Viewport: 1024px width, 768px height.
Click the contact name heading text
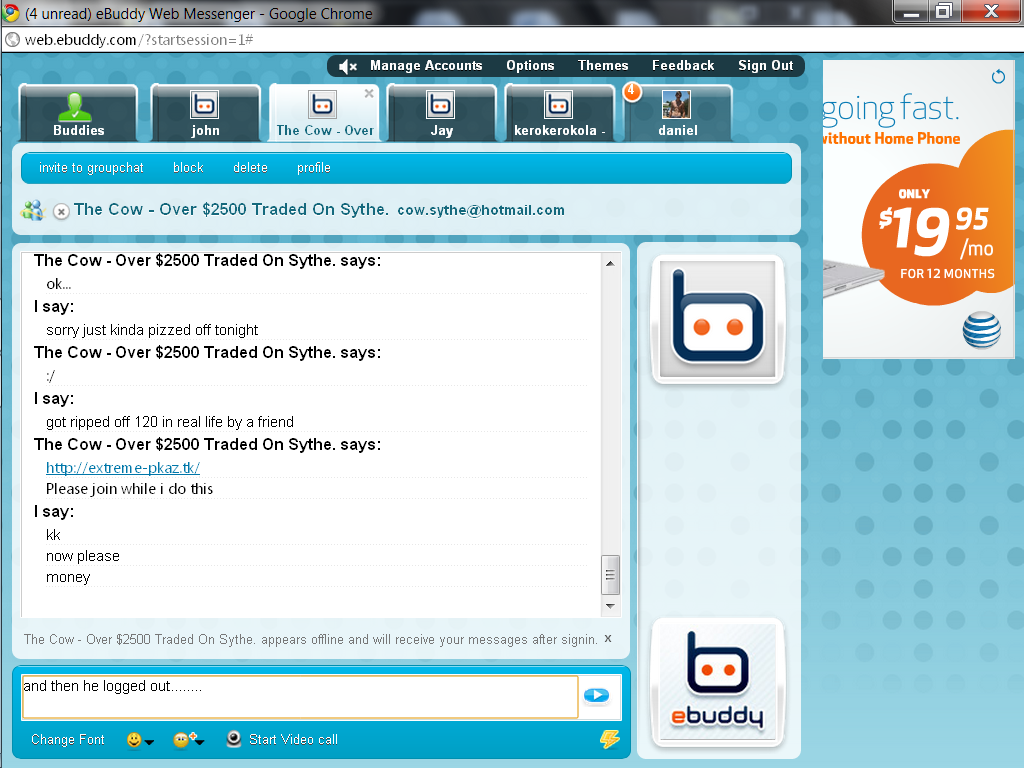point(231,209)
